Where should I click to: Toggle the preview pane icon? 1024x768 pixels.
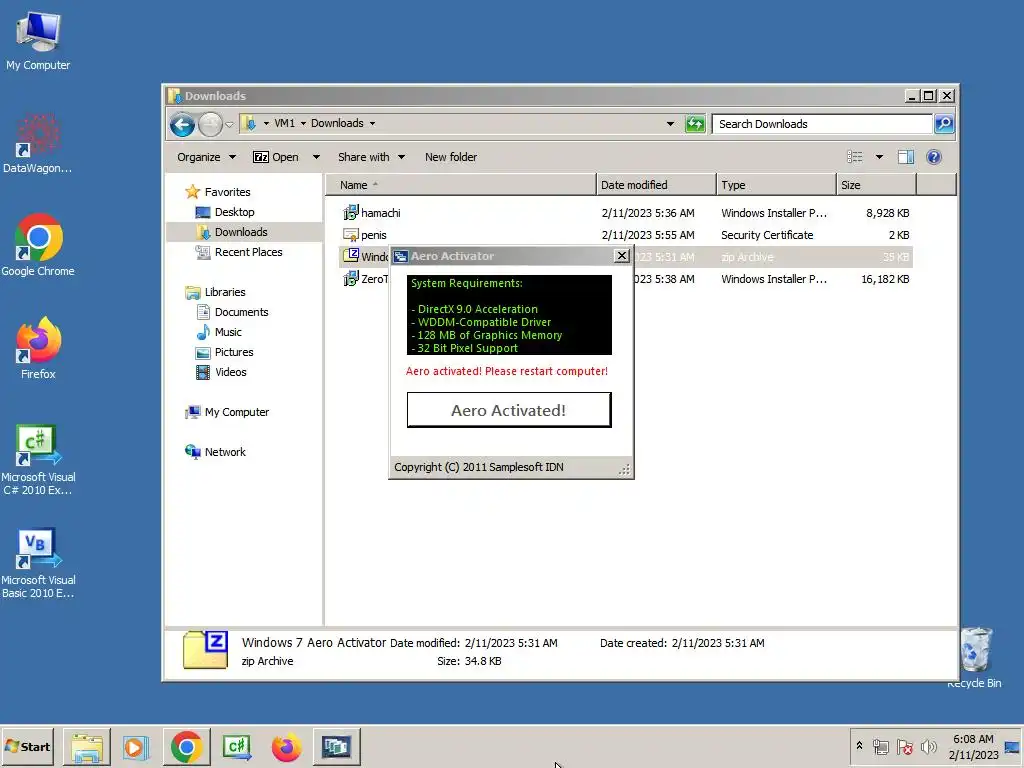pyautogui.click(x=905, y=157)
